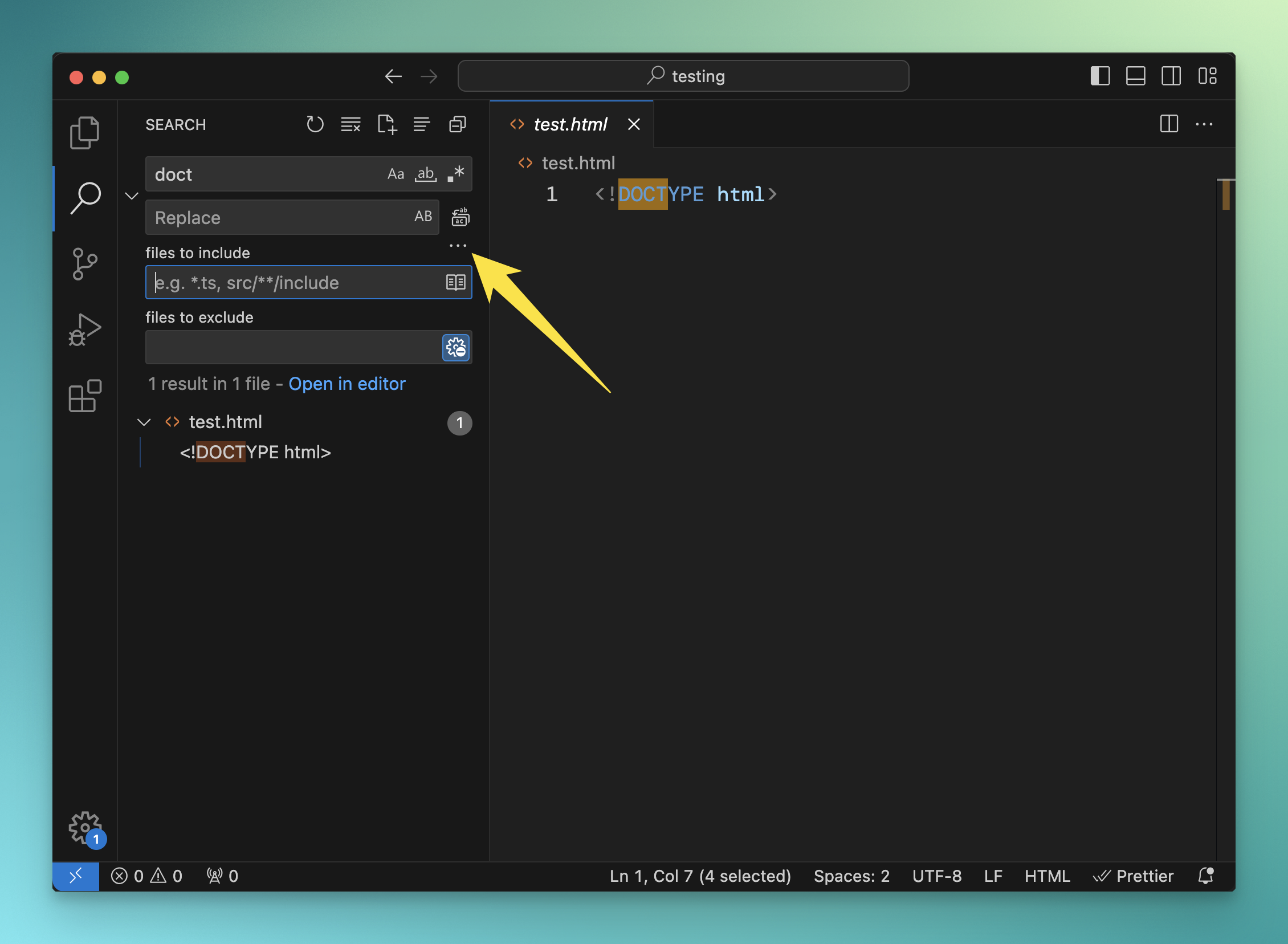This screenshot has width=1288, height=944.
Task: Collapse the Replace field with chevron
Action: click(x=132, y=196)
